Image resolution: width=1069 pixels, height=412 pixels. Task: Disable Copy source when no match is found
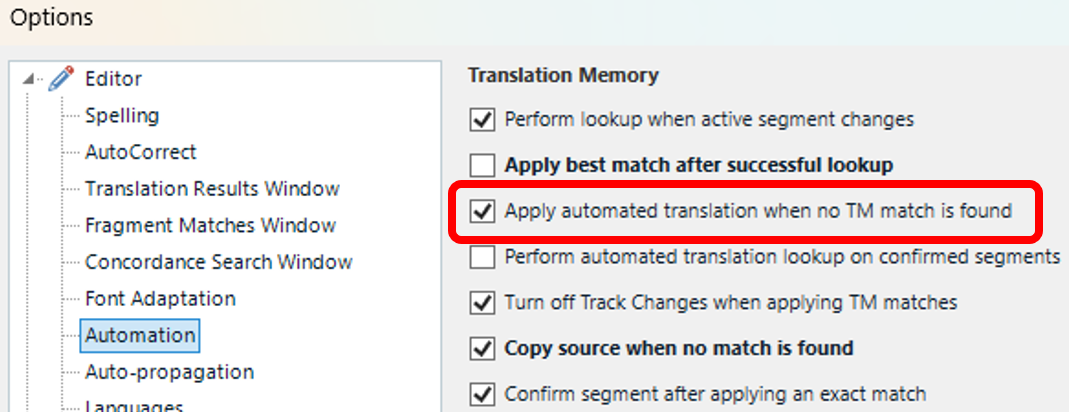[x=483, y=348]
